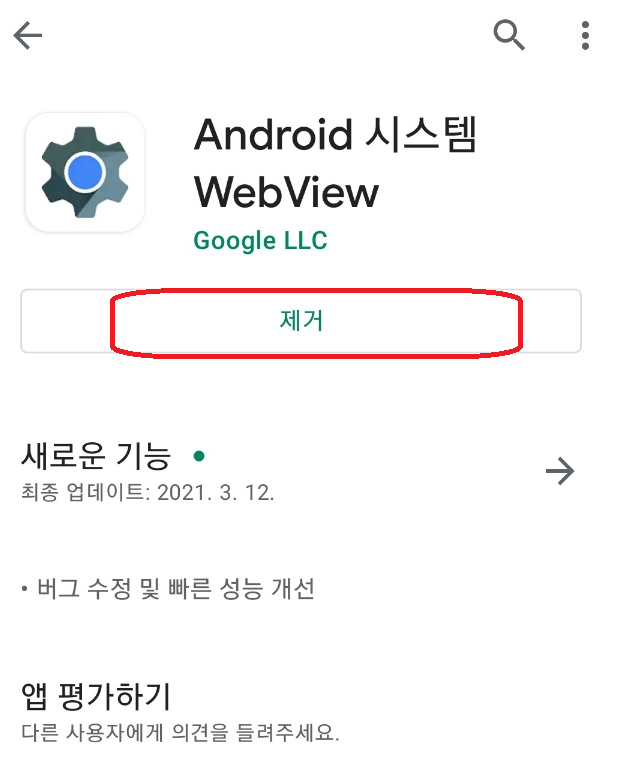Tap the 버그 수정 및 빠른 성능 개선 note
Image resolution: width=622 pixels, height=757 pixels.
click(x=176, y=589)
